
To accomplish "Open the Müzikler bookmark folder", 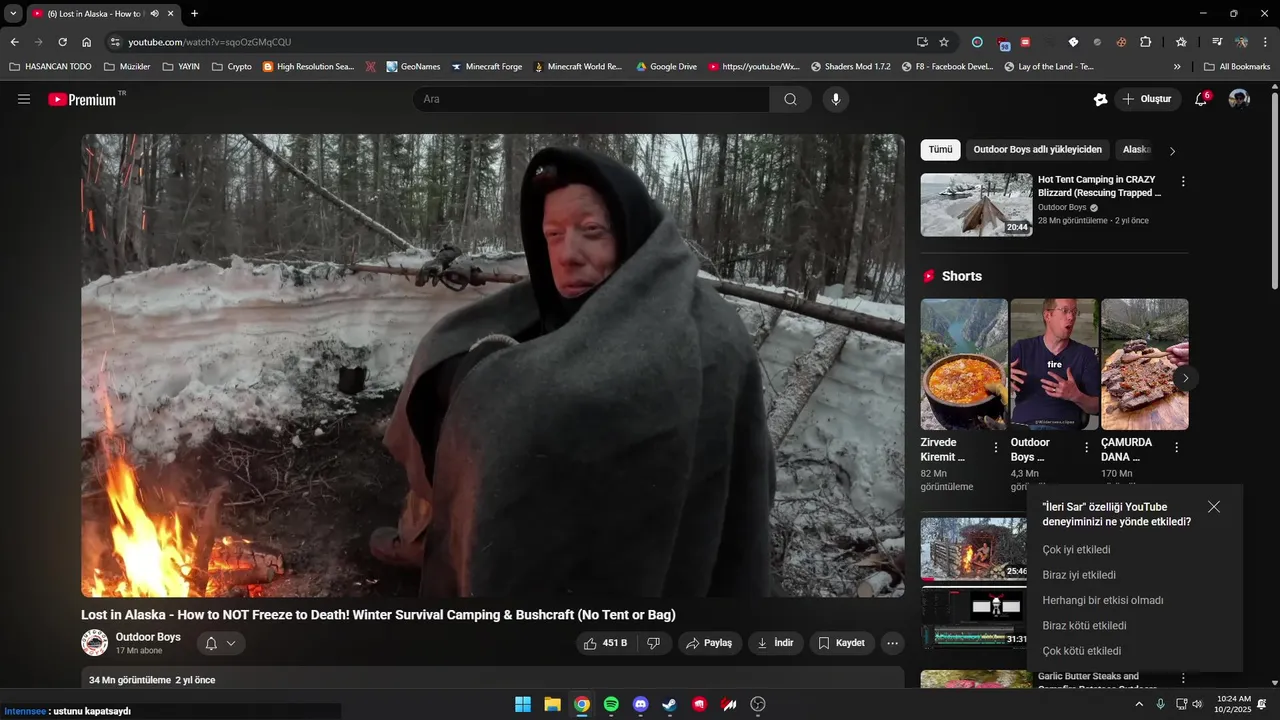I will [127, 67].
